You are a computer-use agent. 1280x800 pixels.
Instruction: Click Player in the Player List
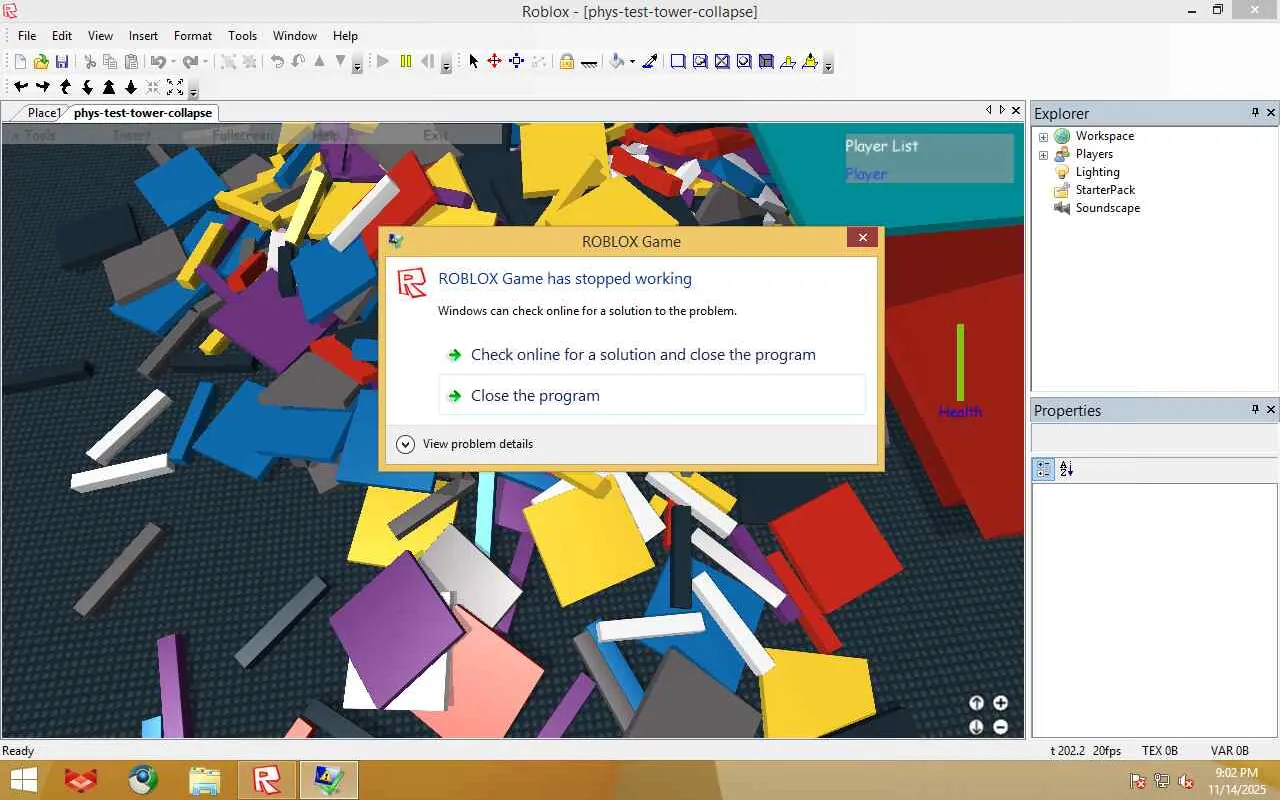point(866,174)
